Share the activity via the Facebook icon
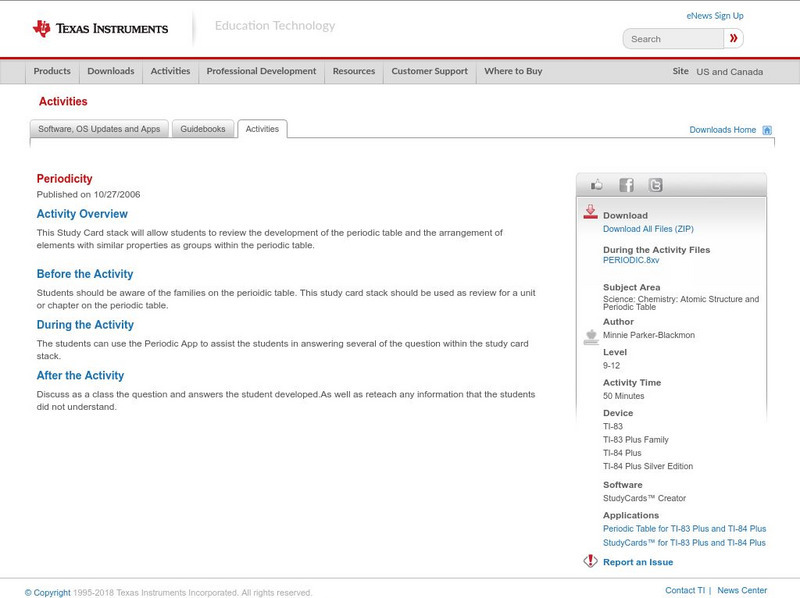The height and width of the screenshot is (598, 800). 626,184
